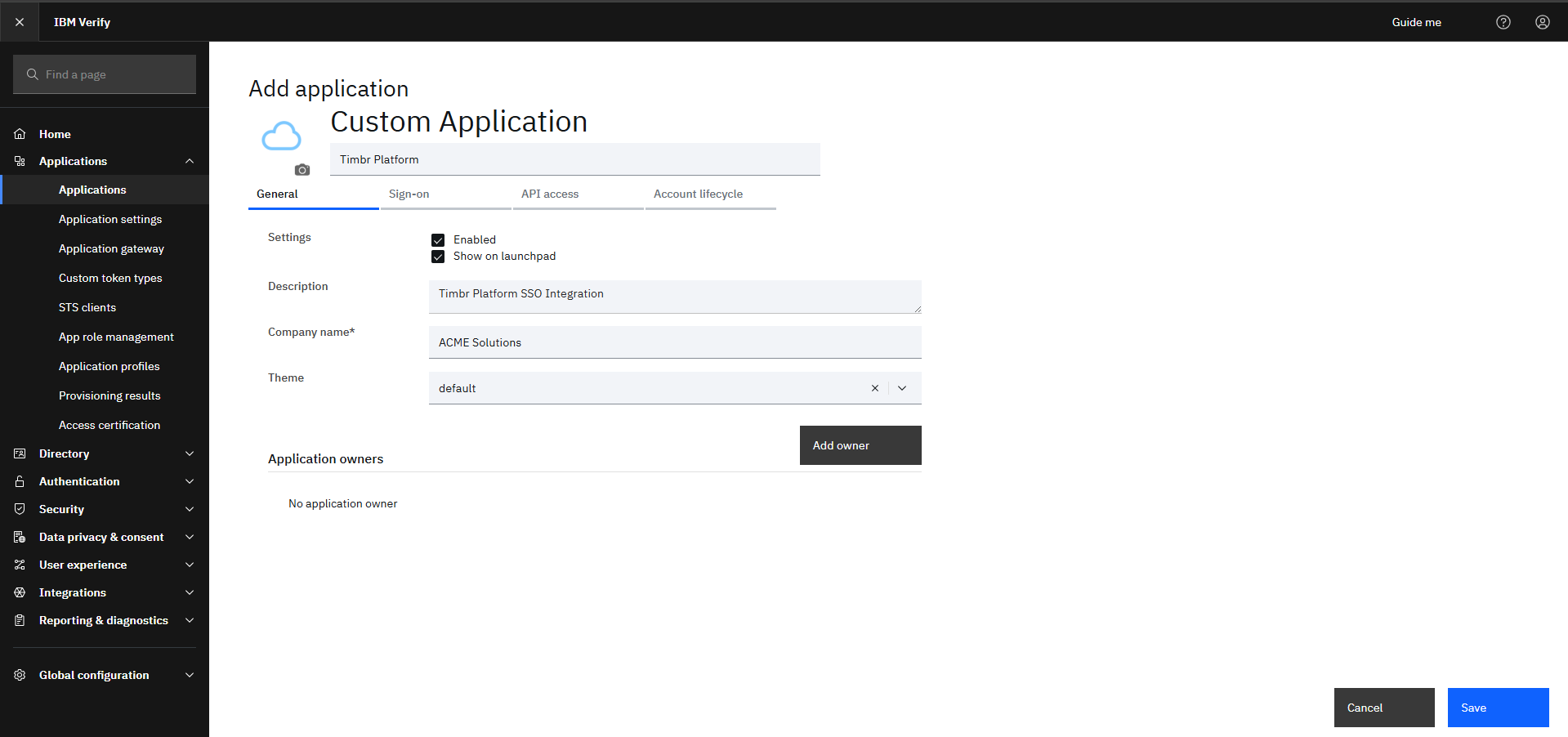This screenshot has height=737, width=1568.
Task: Click the Applications section icon
Action: click(20, 161)
